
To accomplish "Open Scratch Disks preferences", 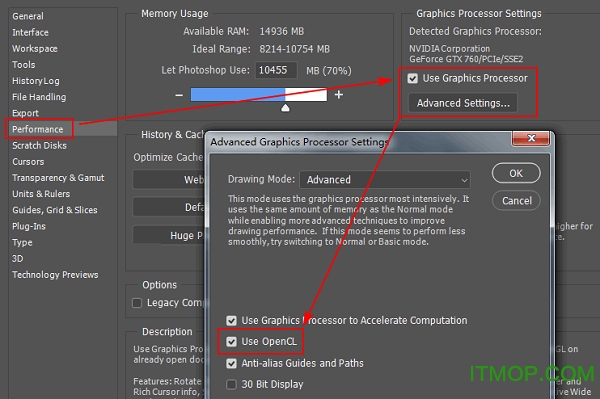I will tap(39, 145).
